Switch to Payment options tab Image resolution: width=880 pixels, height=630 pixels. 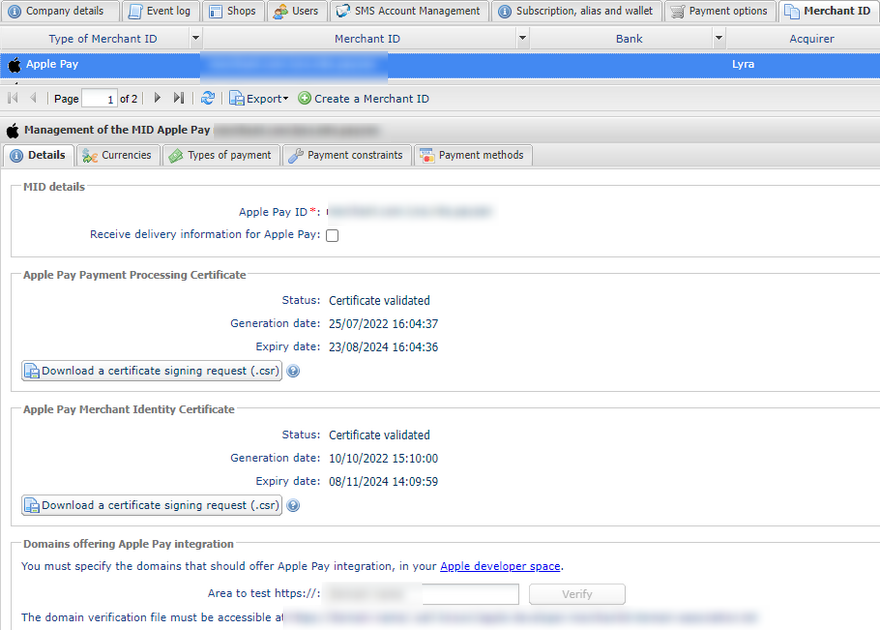click(720, 11)
